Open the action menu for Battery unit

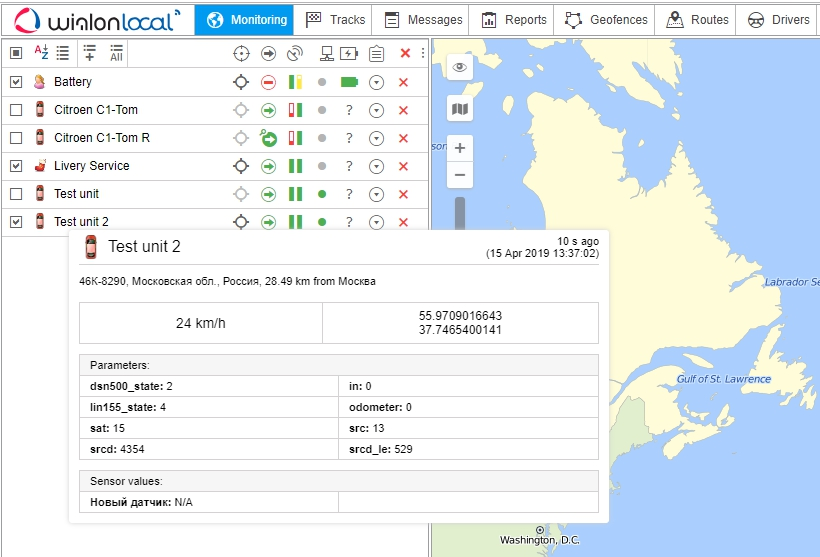pos(376,82)
